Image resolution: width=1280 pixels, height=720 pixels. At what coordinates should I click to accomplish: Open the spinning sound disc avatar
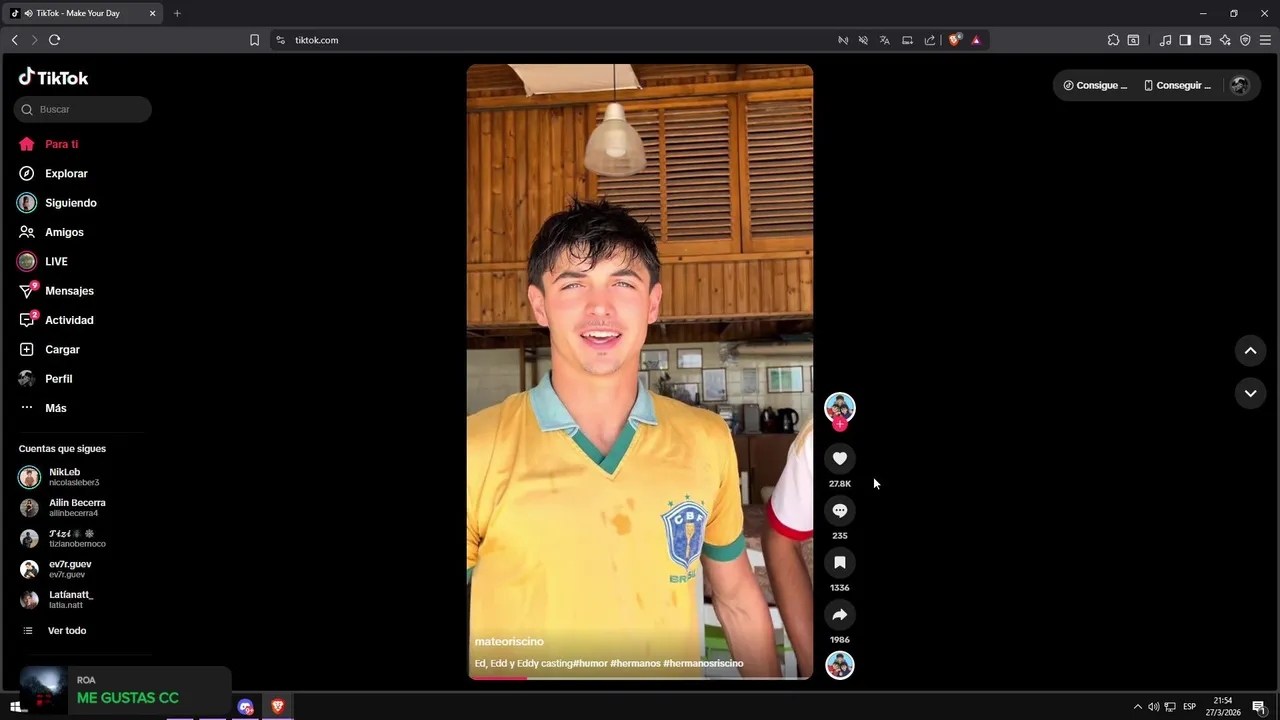pyautogui.click(x=840, y=665)
